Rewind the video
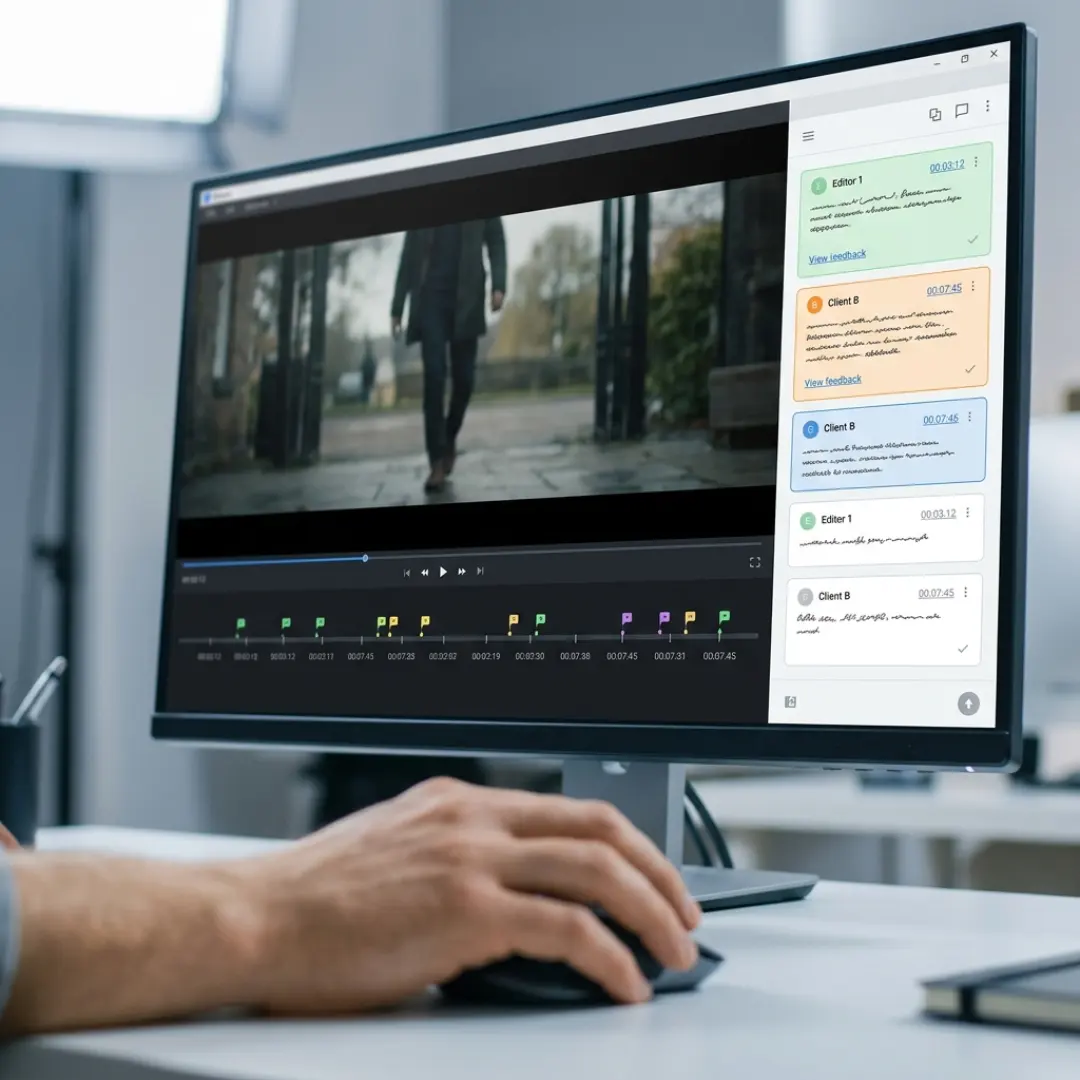1080x1080 pixels. [425, 572]
